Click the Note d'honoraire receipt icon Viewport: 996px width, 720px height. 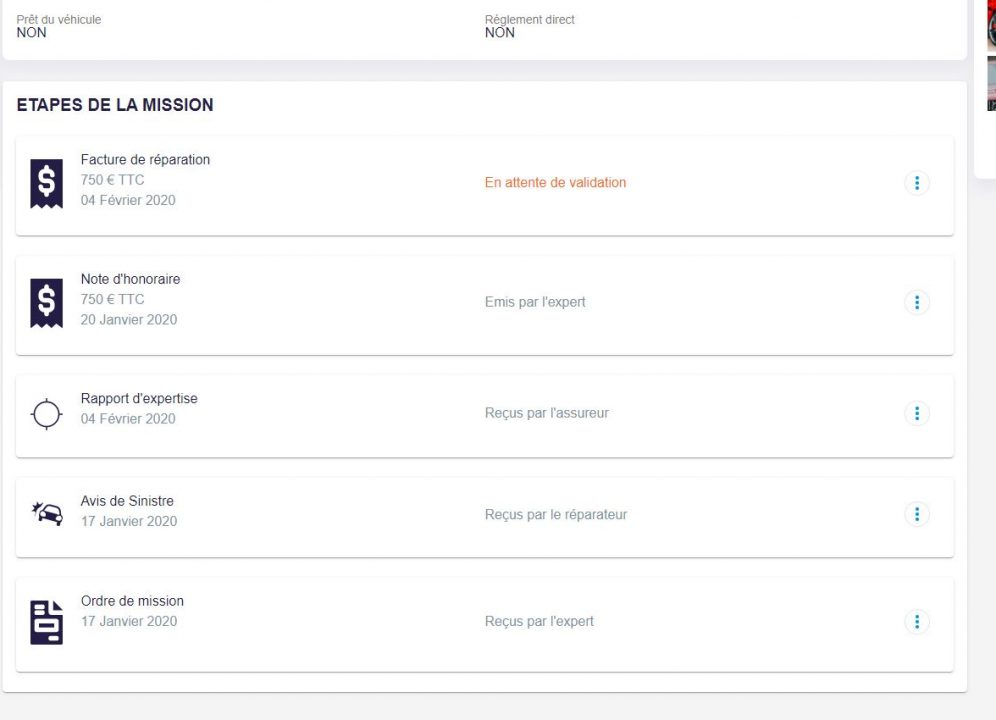click(46, 303)
